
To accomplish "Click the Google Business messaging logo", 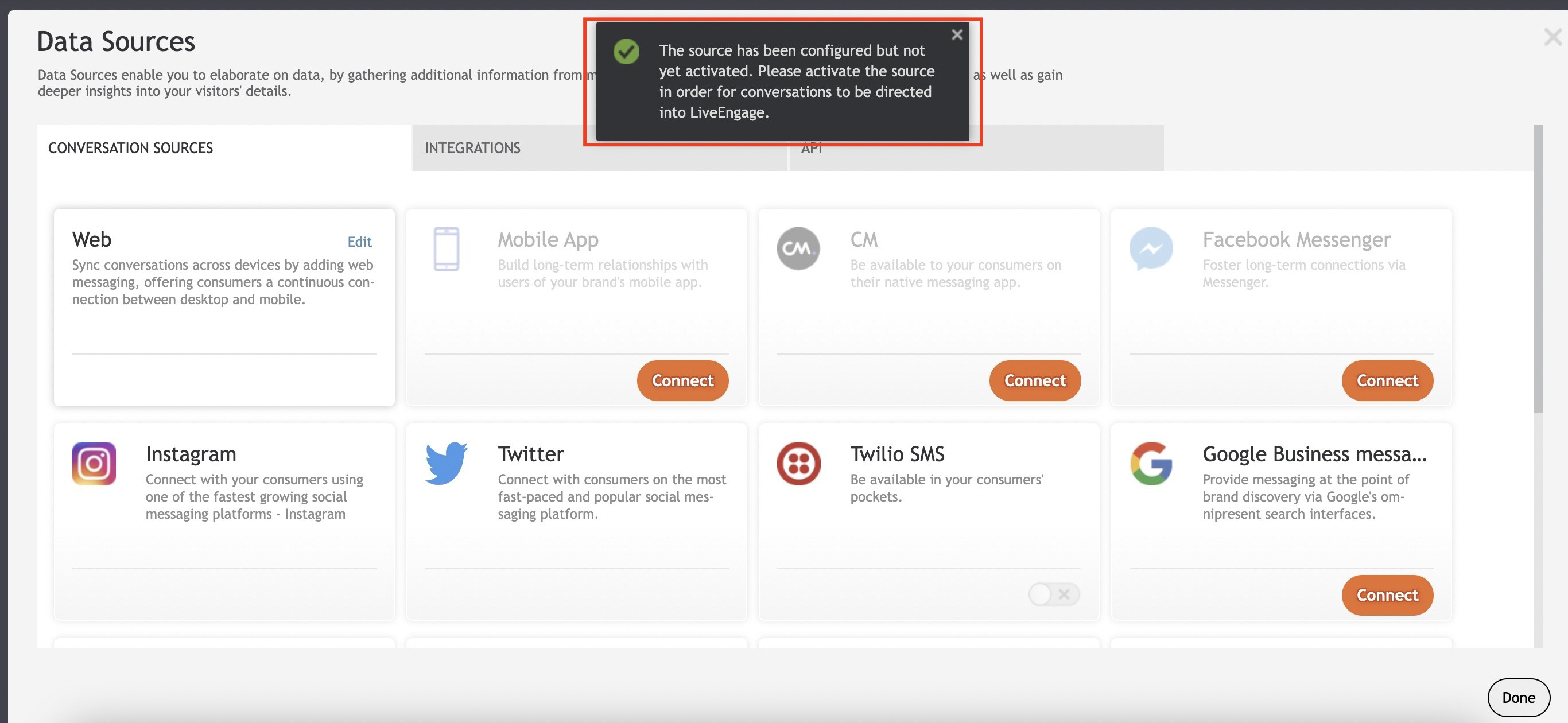I will click(1150, 463).
